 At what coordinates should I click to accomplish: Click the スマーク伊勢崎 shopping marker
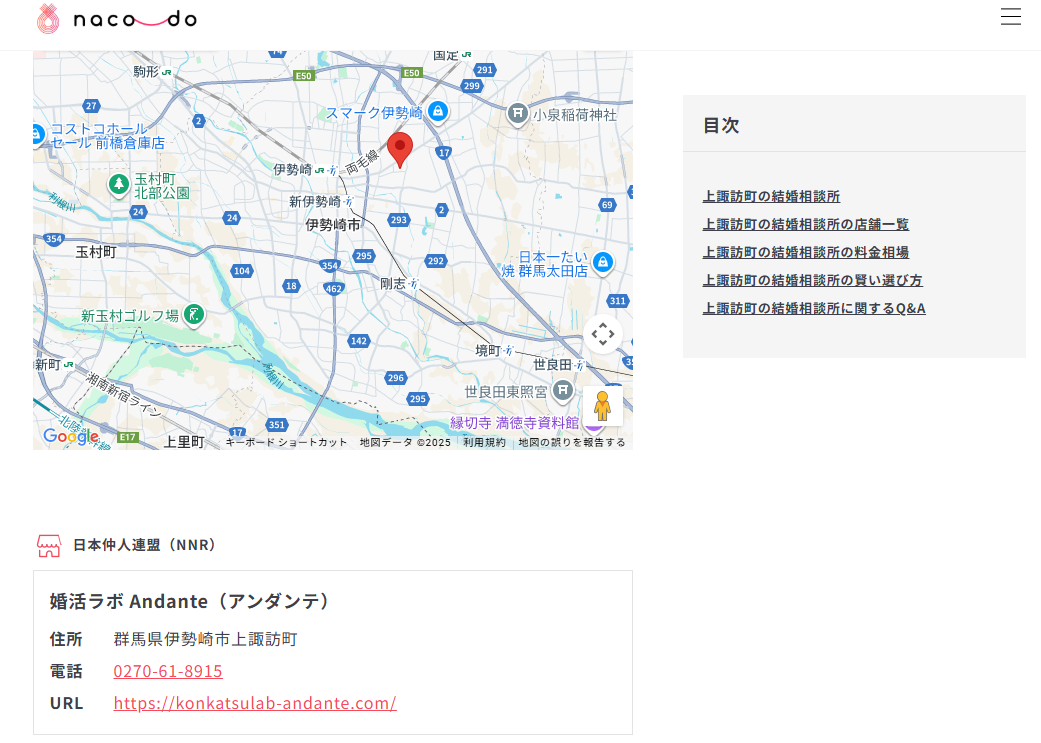(x=437, y=112)
